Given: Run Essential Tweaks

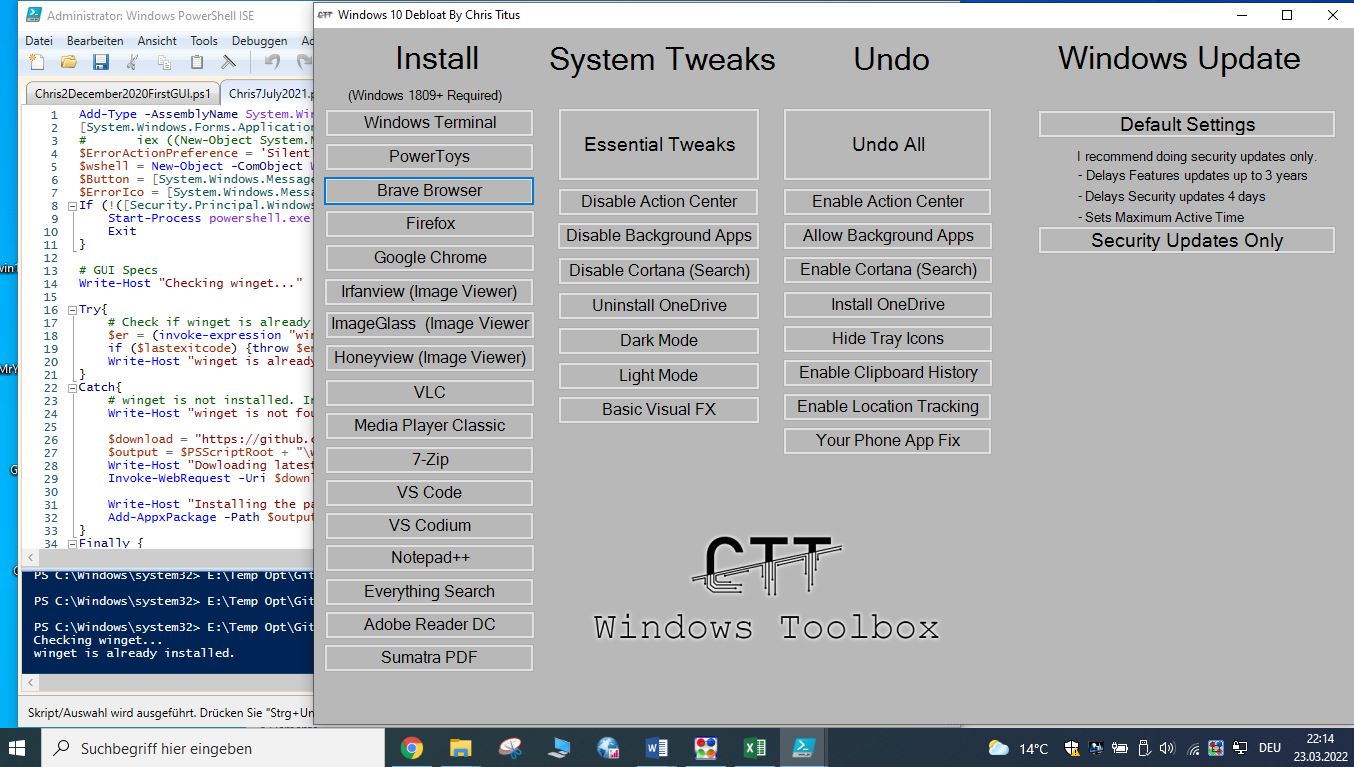Looking at the screenshot, I should click(659, 145).
